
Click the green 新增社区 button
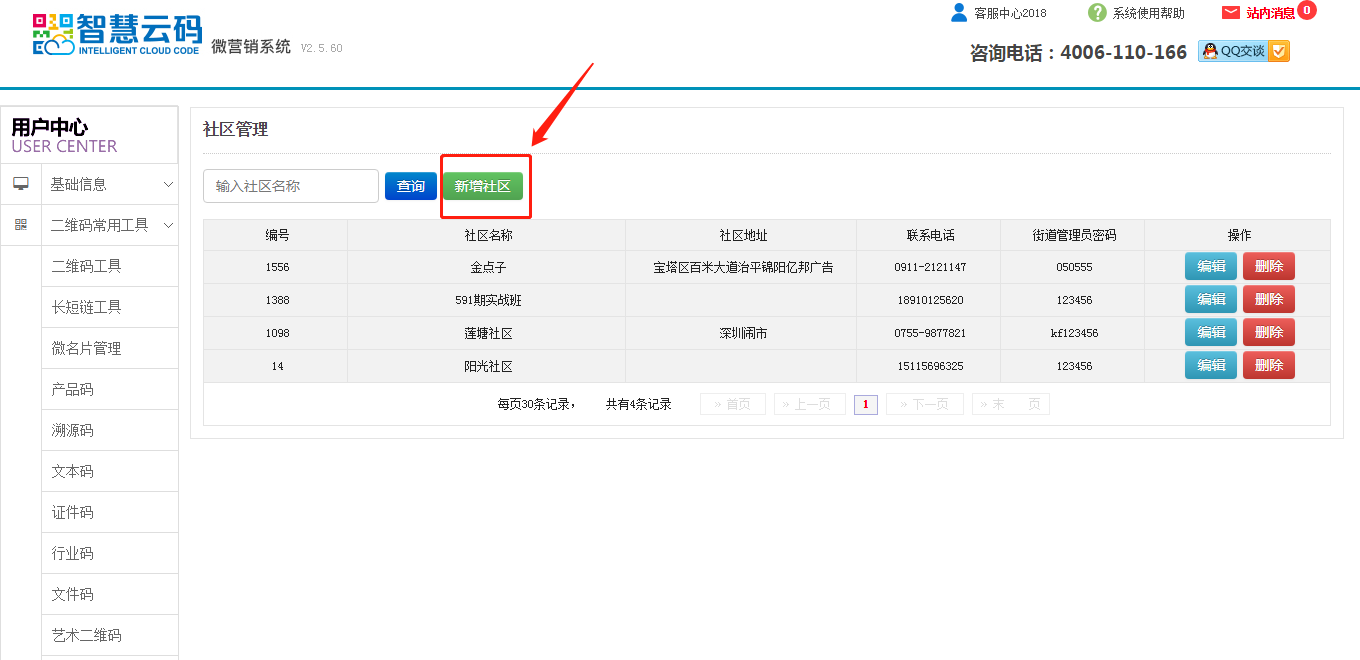[x=483, y=186]
